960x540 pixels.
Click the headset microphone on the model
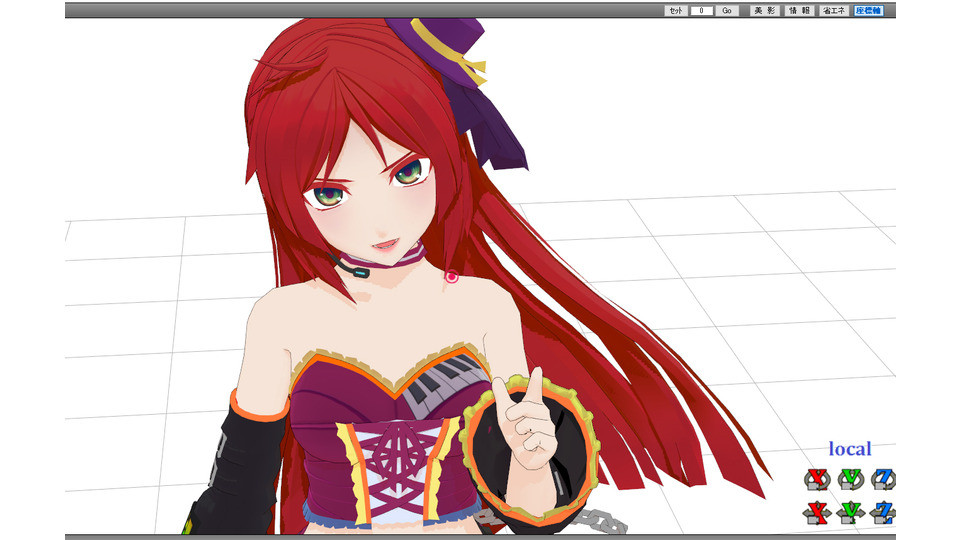point(357,269)
